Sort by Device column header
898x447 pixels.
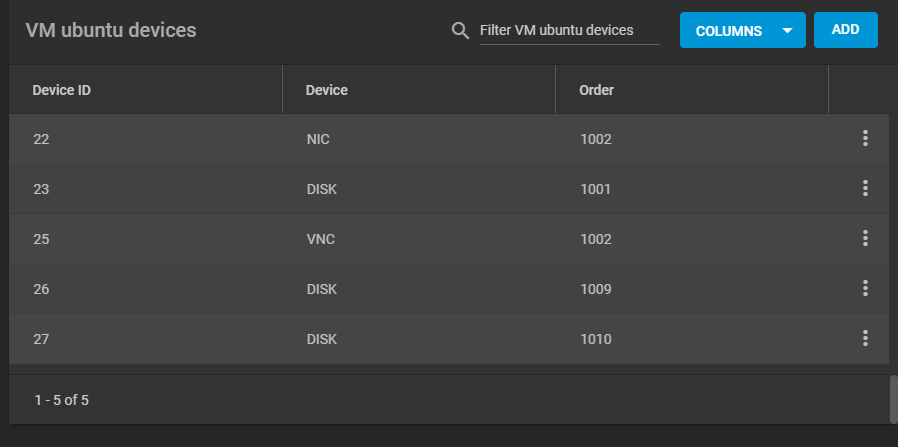tap(326, 90)
